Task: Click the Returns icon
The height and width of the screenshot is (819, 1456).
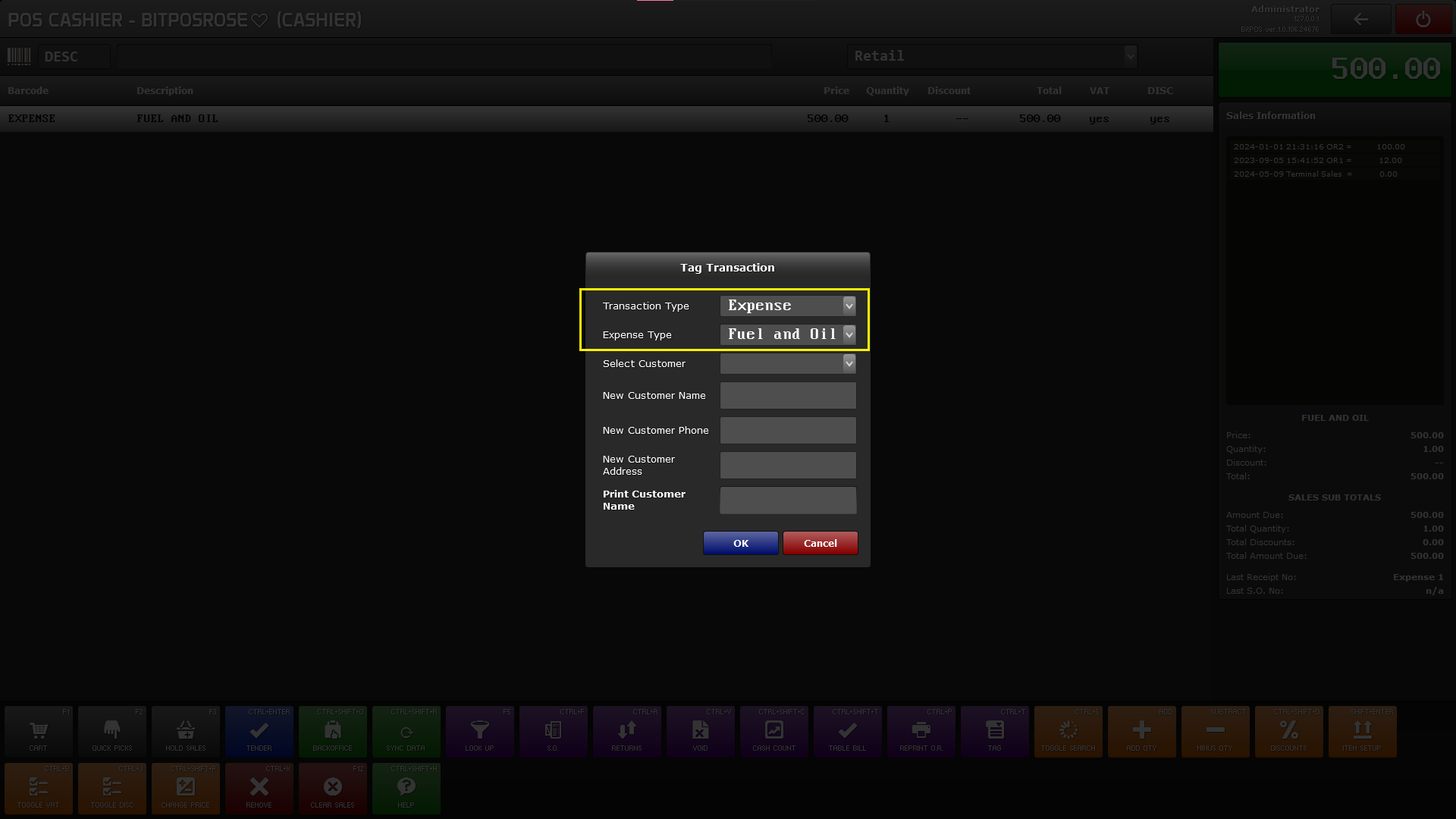Action: 626,732
